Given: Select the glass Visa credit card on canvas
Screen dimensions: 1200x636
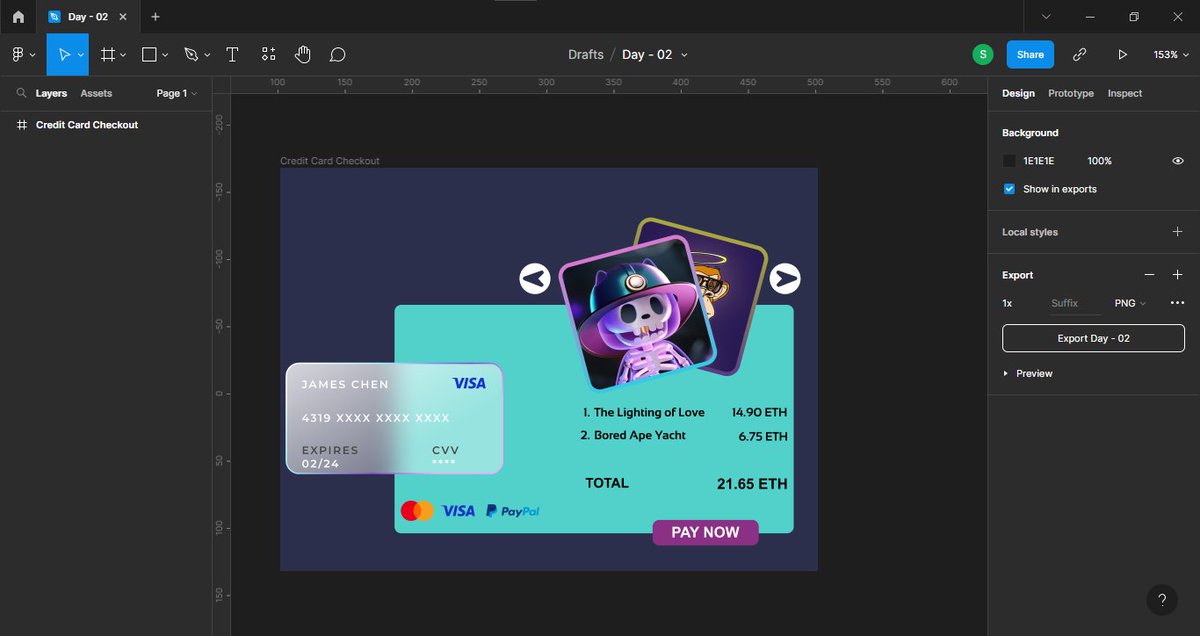Looking at the screenshot, I should pos(394,418).
